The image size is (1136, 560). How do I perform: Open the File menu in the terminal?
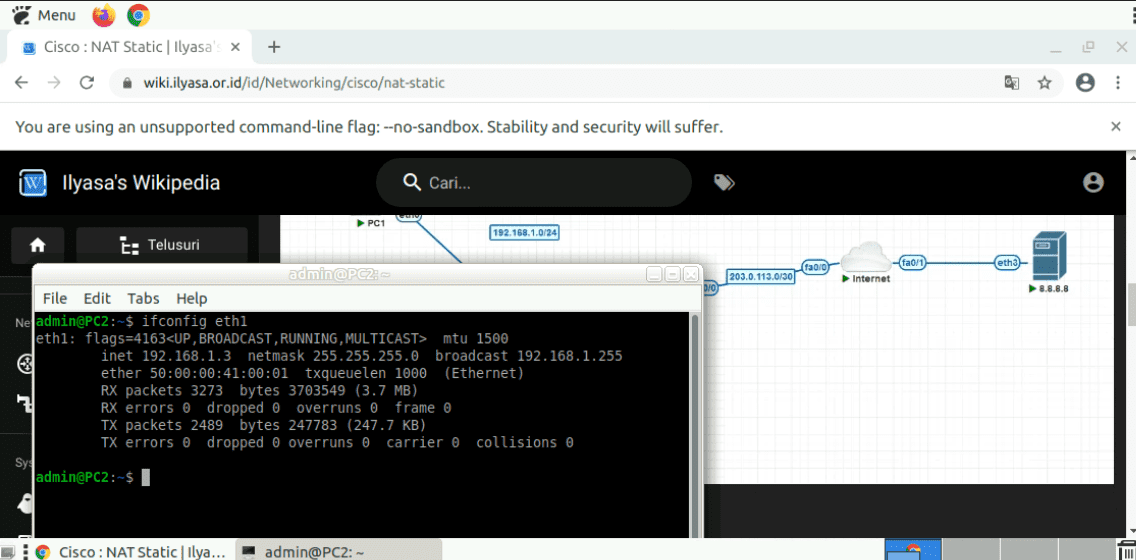[55, 298]
